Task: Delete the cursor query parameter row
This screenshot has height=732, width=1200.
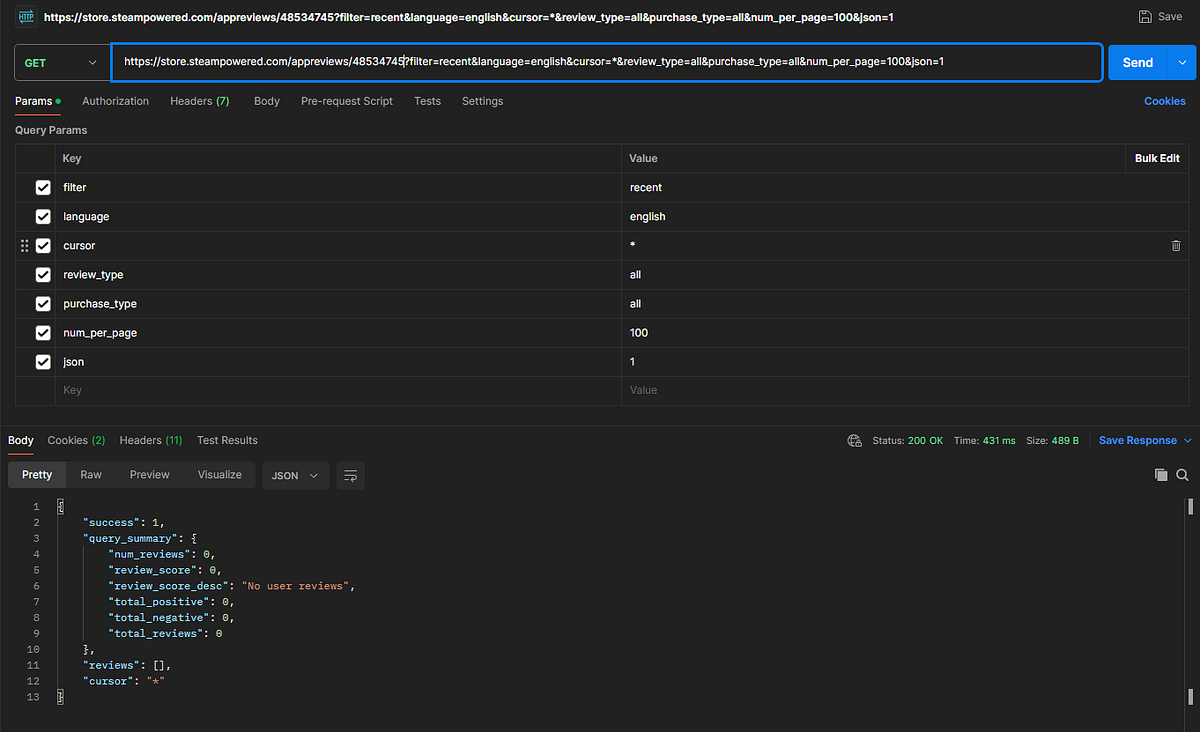Action: (x=1175, y=245)
